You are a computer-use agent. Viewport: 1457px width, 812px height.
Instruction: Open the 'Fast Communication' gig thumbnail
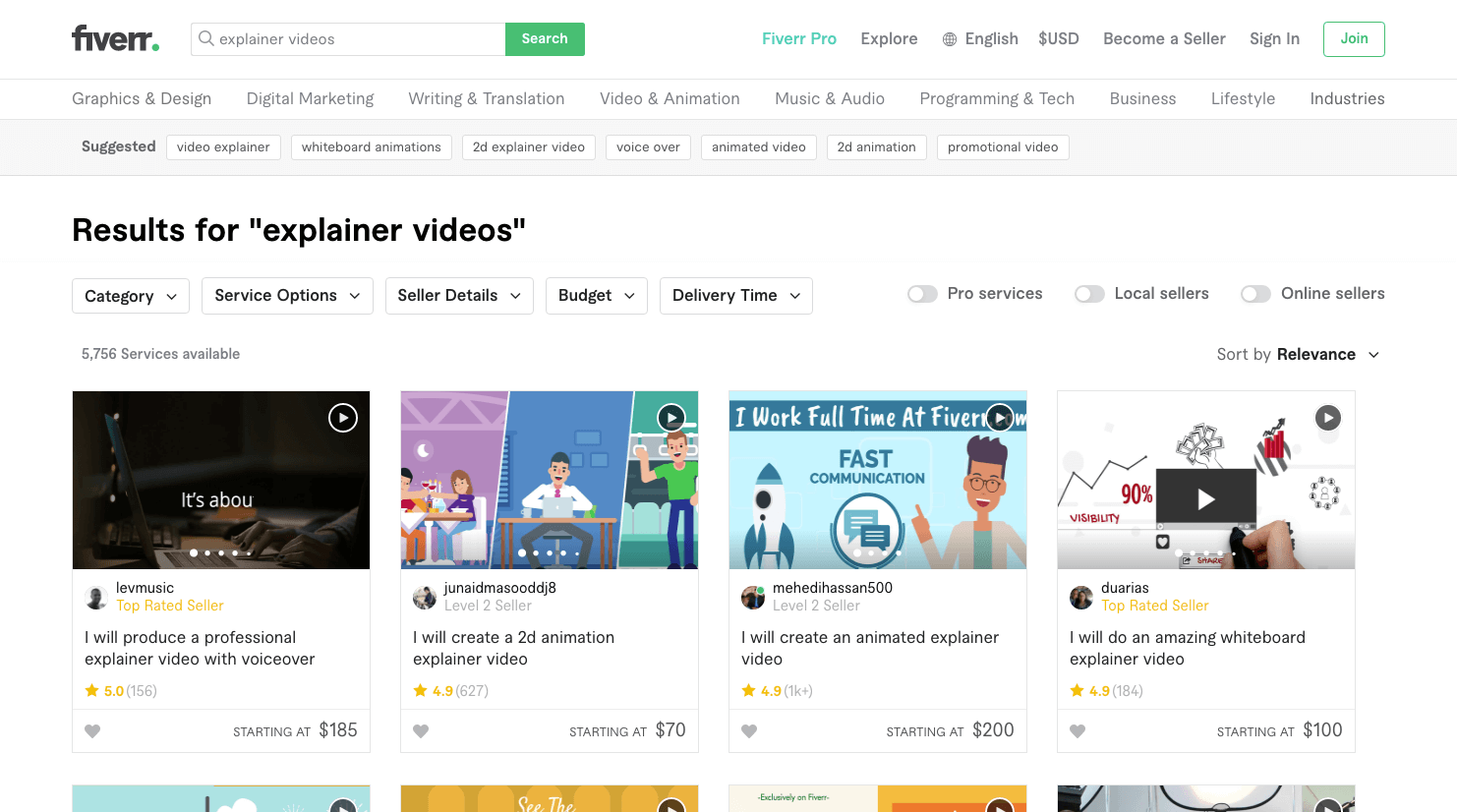[878, 480]
